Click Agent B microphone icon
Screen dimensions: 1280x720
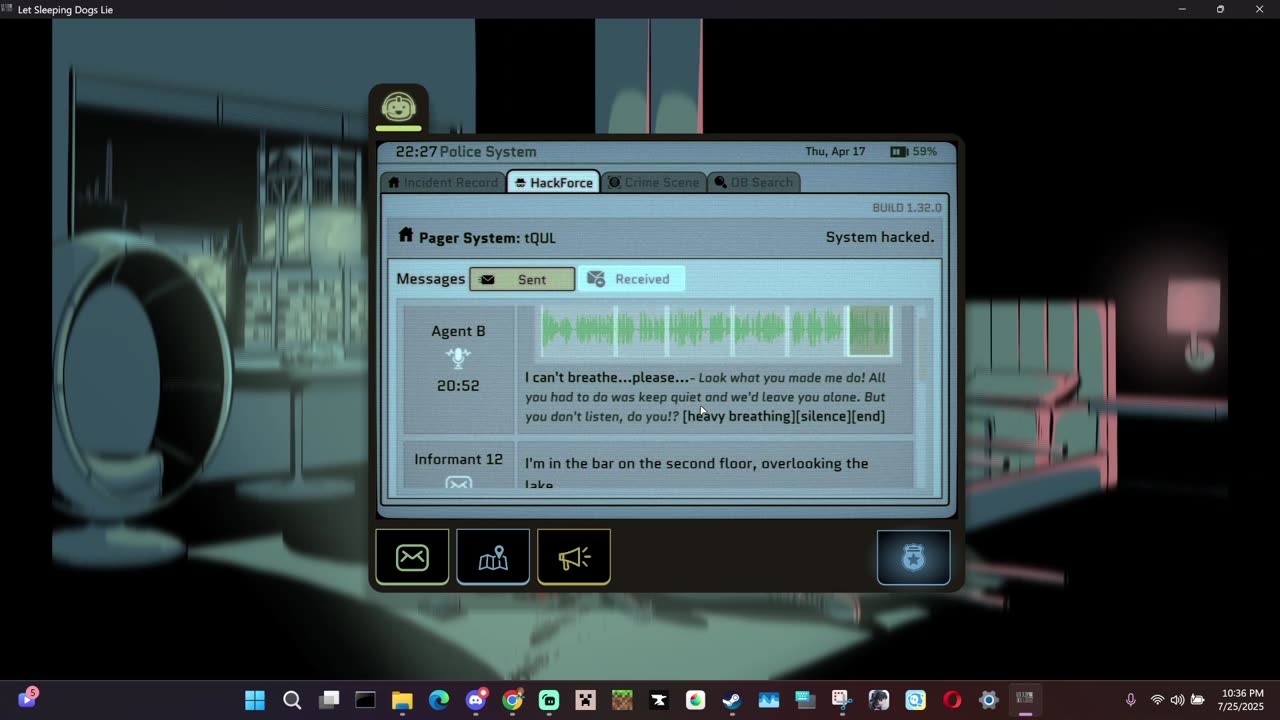(x=458, y=358)
